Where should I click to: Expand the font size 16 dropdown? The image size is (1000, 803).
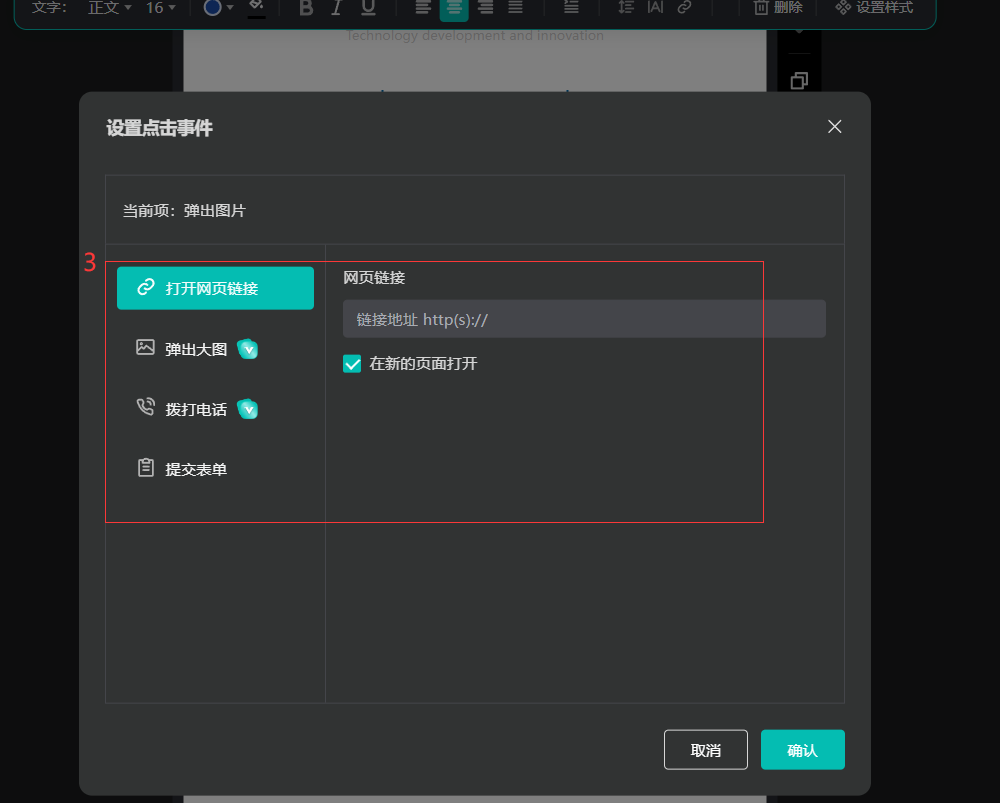point(160,8)
